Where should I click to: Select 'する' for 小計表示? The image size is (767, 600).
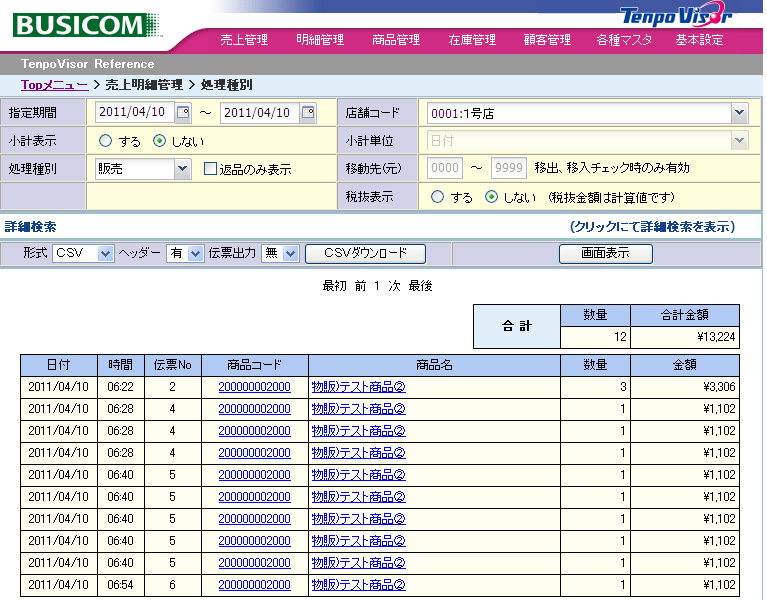[105, 141]
